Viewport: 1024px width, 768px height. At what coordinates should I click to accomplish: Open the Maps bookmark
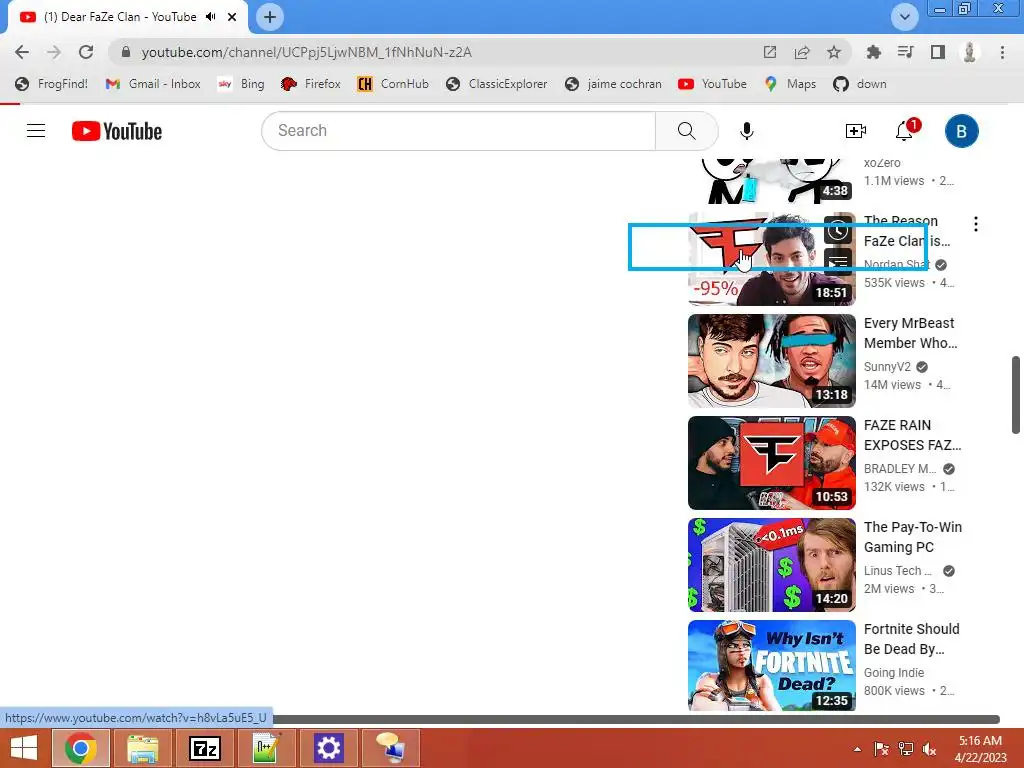click(x=790, y=84)
